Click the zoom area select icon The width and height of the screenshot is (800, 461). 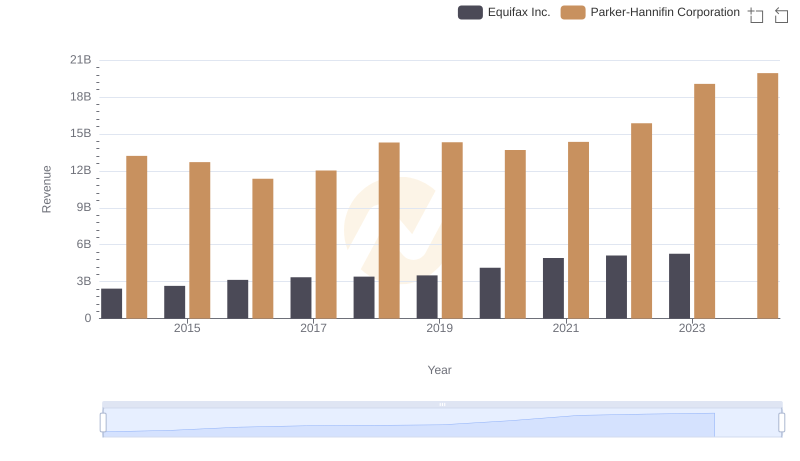(x=756, y=15)
